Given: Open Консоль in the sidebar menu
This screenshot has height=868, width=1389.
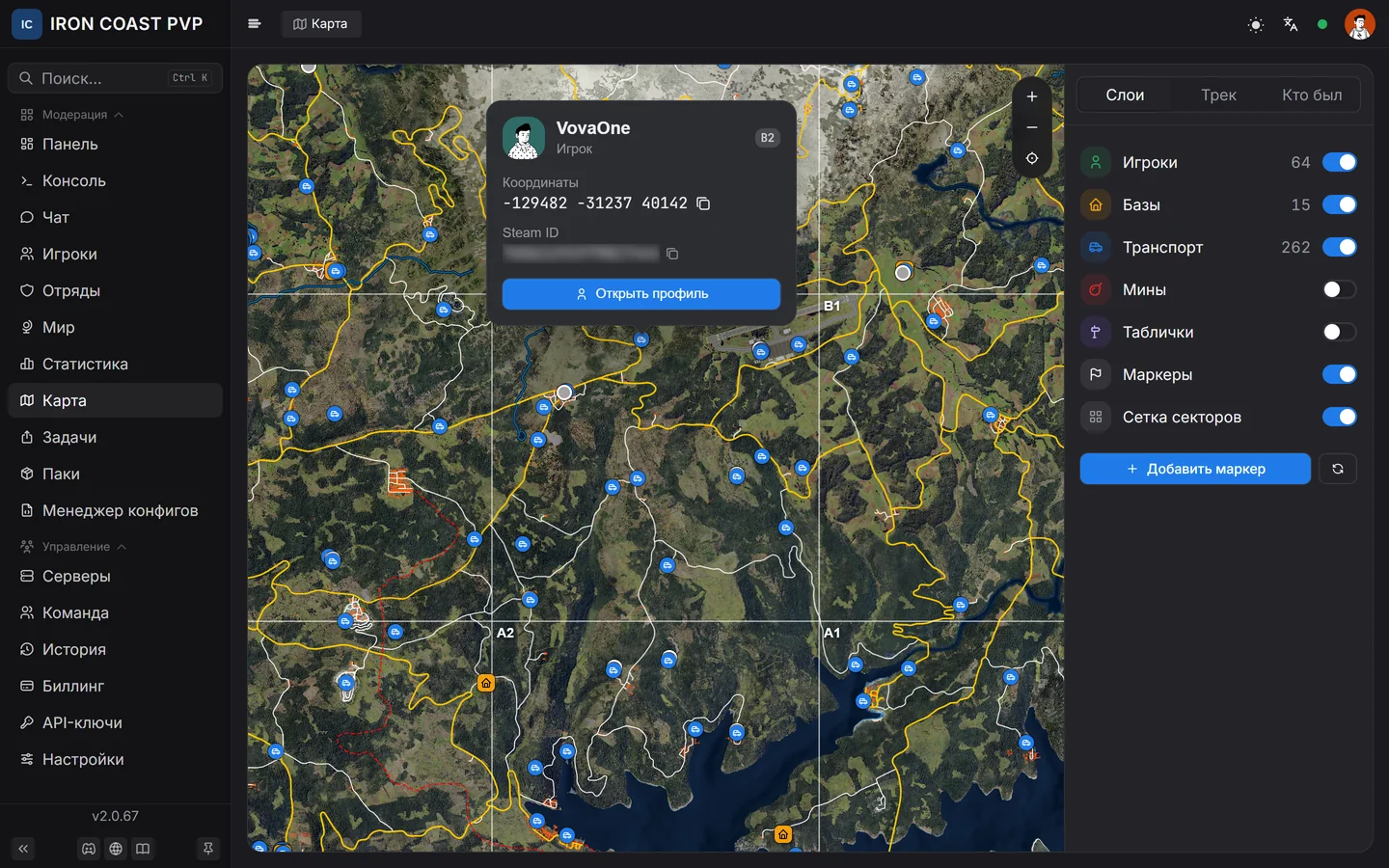Looking at the screenshot, I should coord(115,180).
